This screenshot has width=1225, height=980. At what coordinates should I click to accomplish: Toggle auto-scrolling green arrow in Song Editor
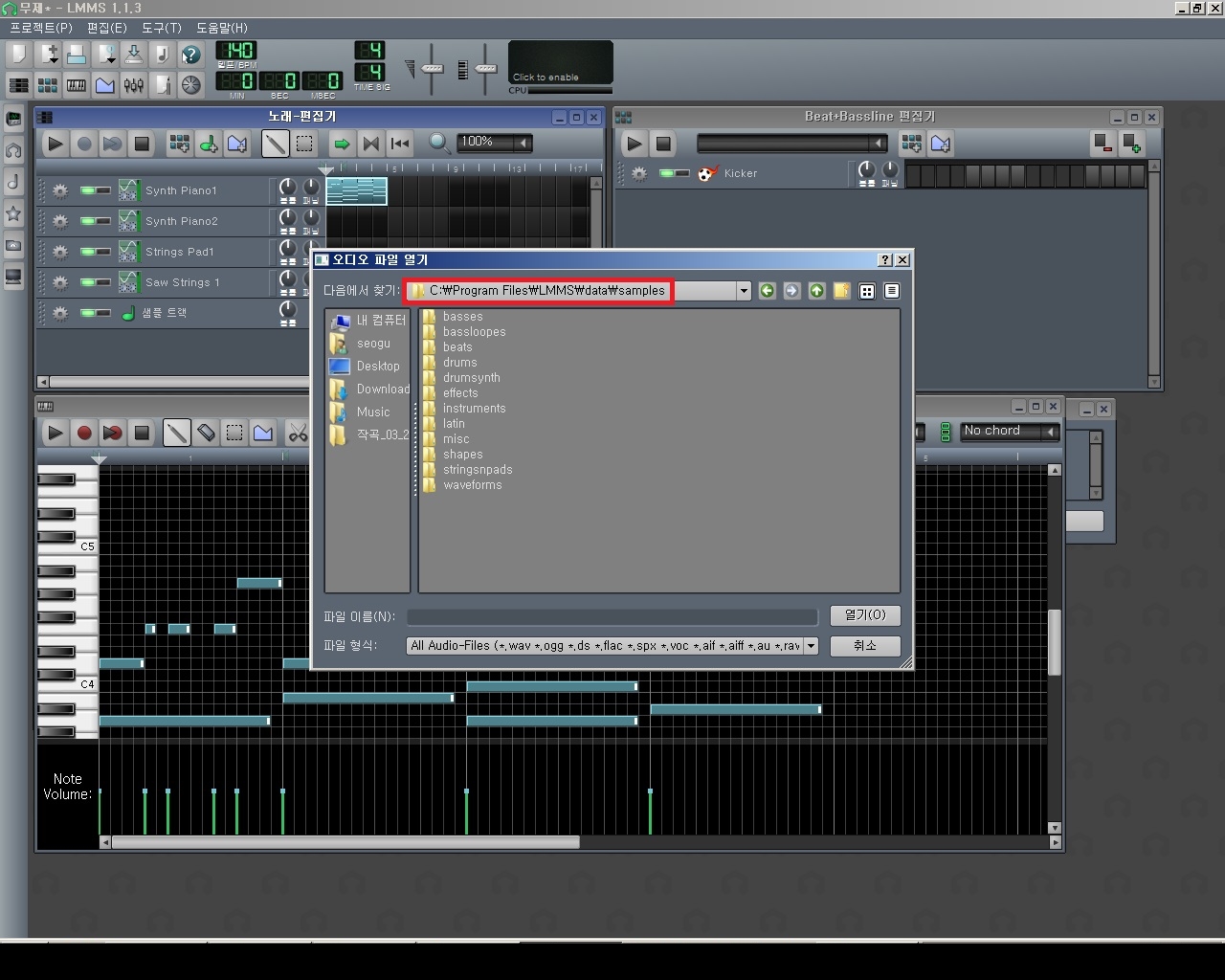342,144
